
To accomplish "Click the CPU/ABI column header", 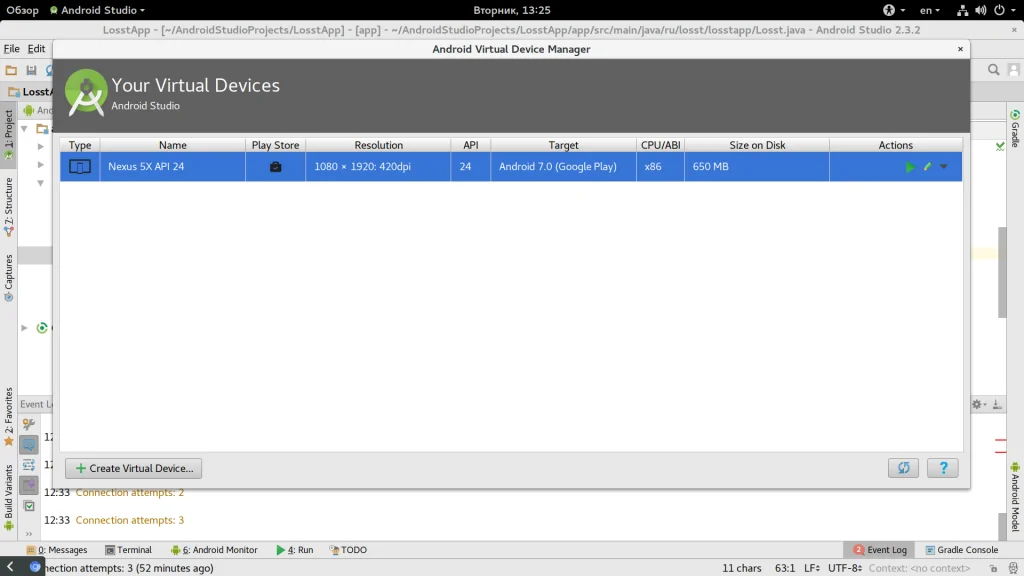I will click(660, 145).
